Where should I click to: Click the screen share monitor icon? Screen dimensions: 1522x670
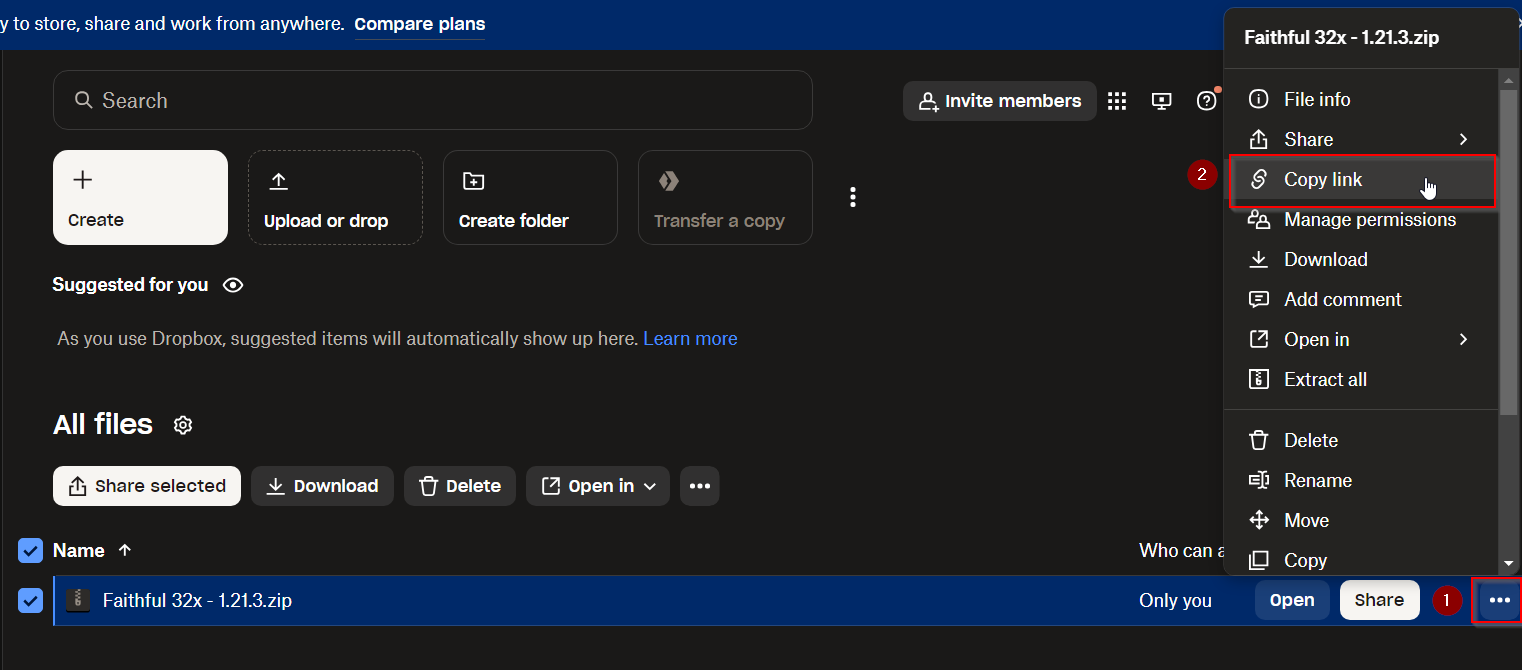[x=1161, y=100]
